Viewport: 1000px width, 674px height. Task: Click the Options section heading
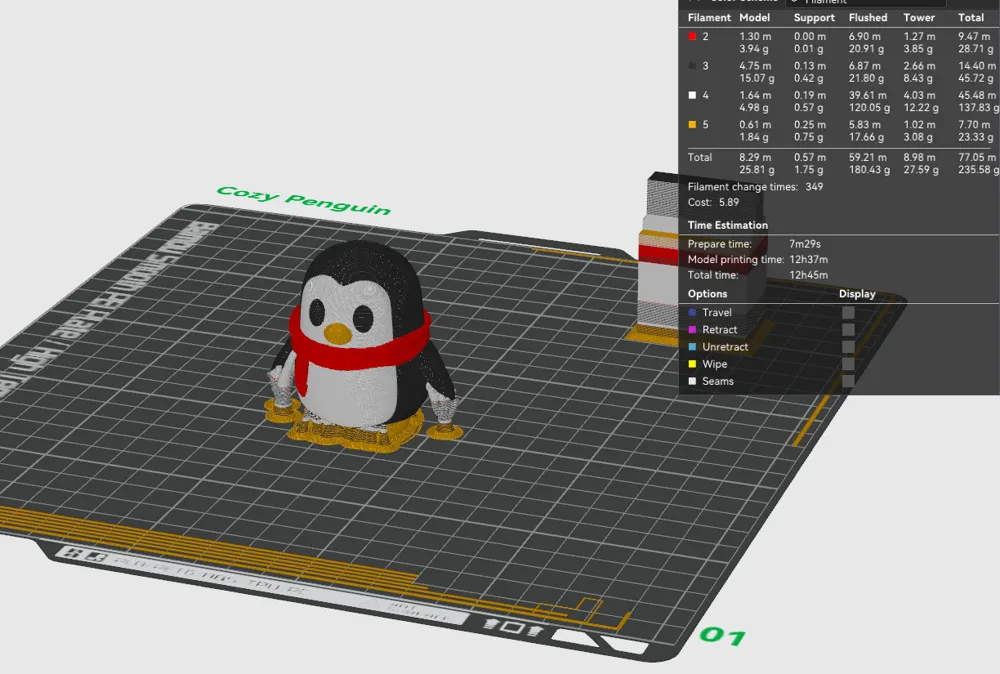(707, 294)
